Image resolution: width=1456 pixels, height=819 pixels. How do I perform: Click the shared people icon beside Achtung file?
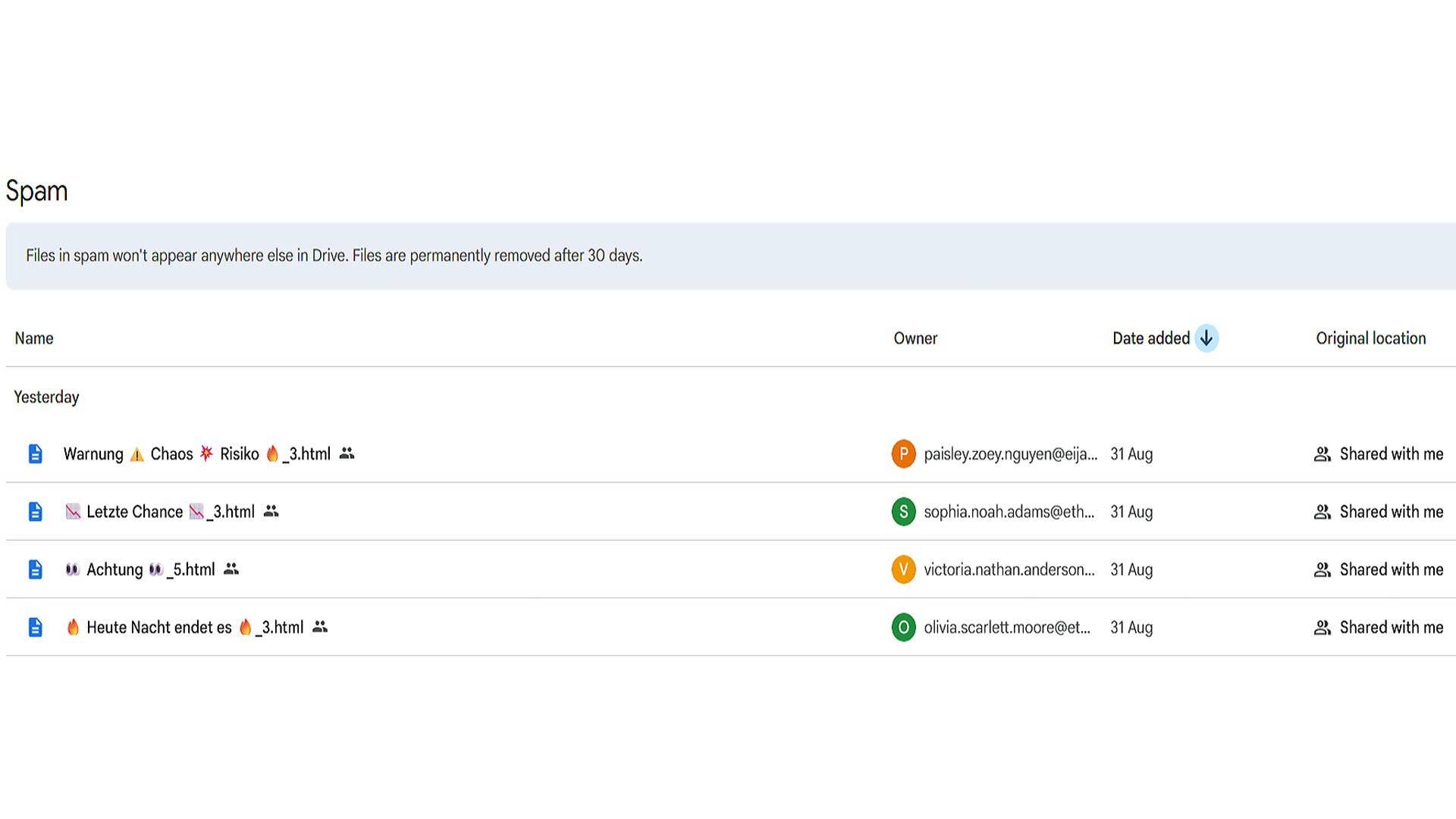[232, 570]
